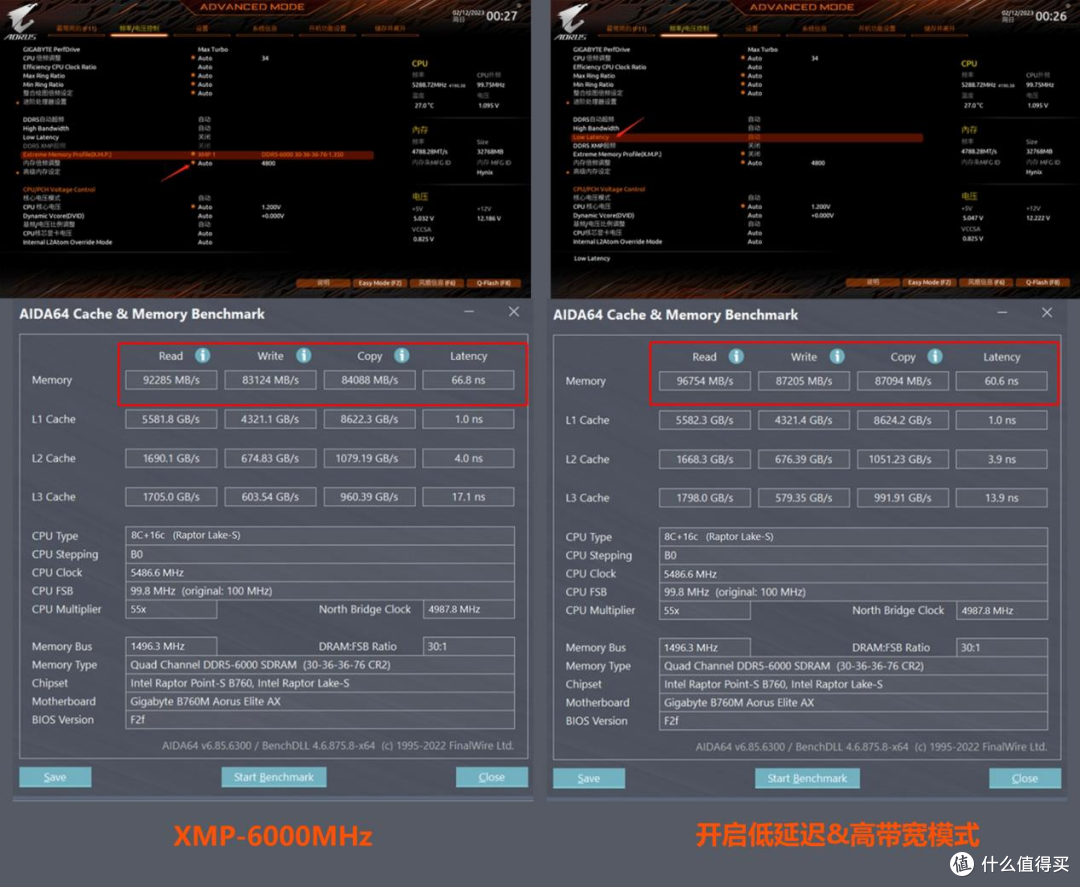The width and height of the screenshot is (1080, 887).
Task: Click the Read info icon in left AIDA64 window
Action: pyautogui.click(x=202, y=355)
